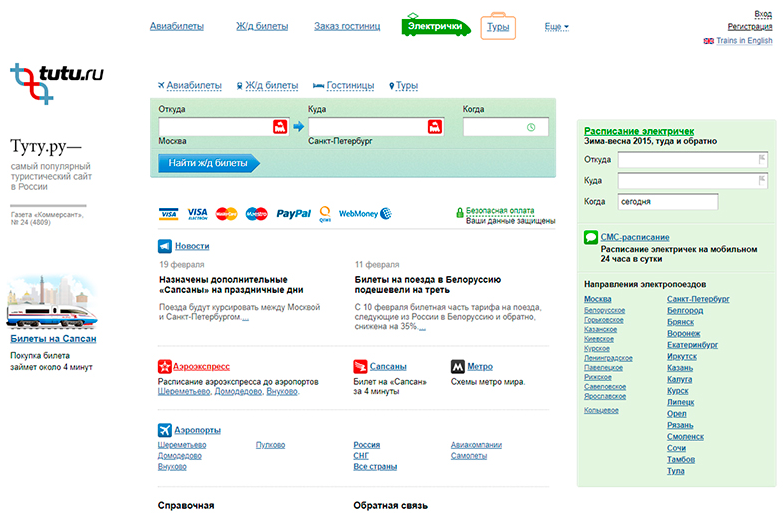783x516 pixels.
Task: Click suggested city Санкт-Петербург under Куда
Action: click(x=340, y=141)
